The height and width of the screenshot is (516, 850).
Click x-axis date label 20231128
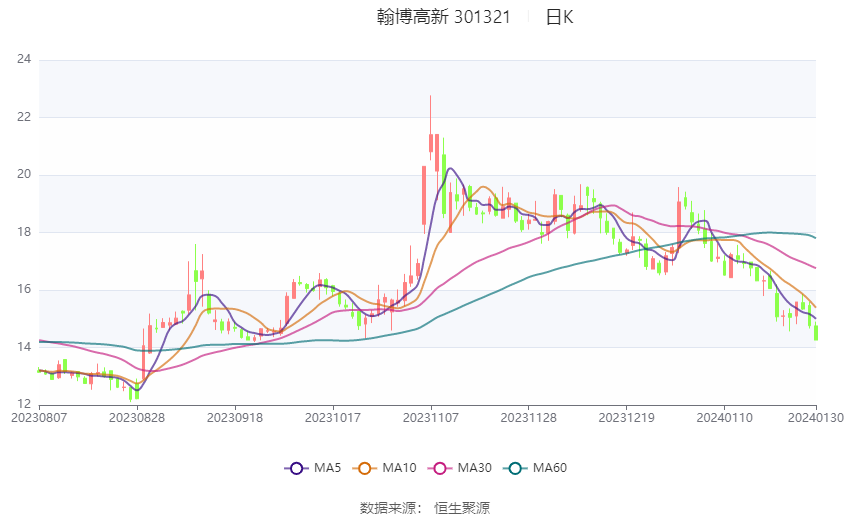tap(529, 418)
